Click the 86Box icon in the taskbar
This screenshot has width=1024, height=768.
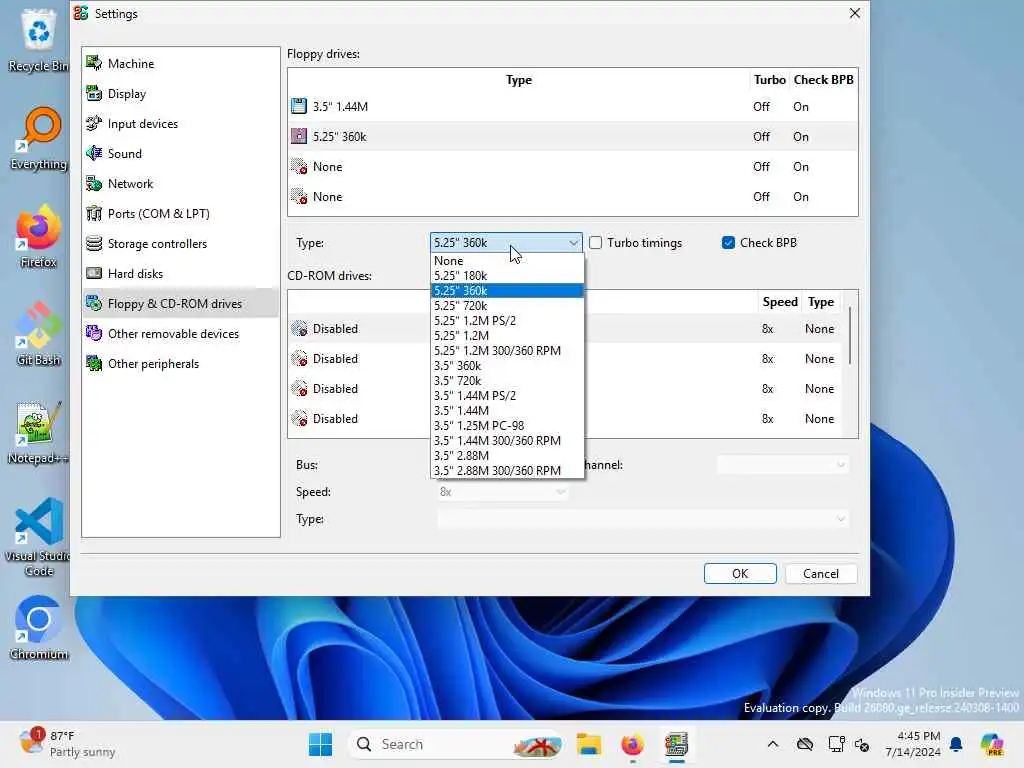[677, 744]
